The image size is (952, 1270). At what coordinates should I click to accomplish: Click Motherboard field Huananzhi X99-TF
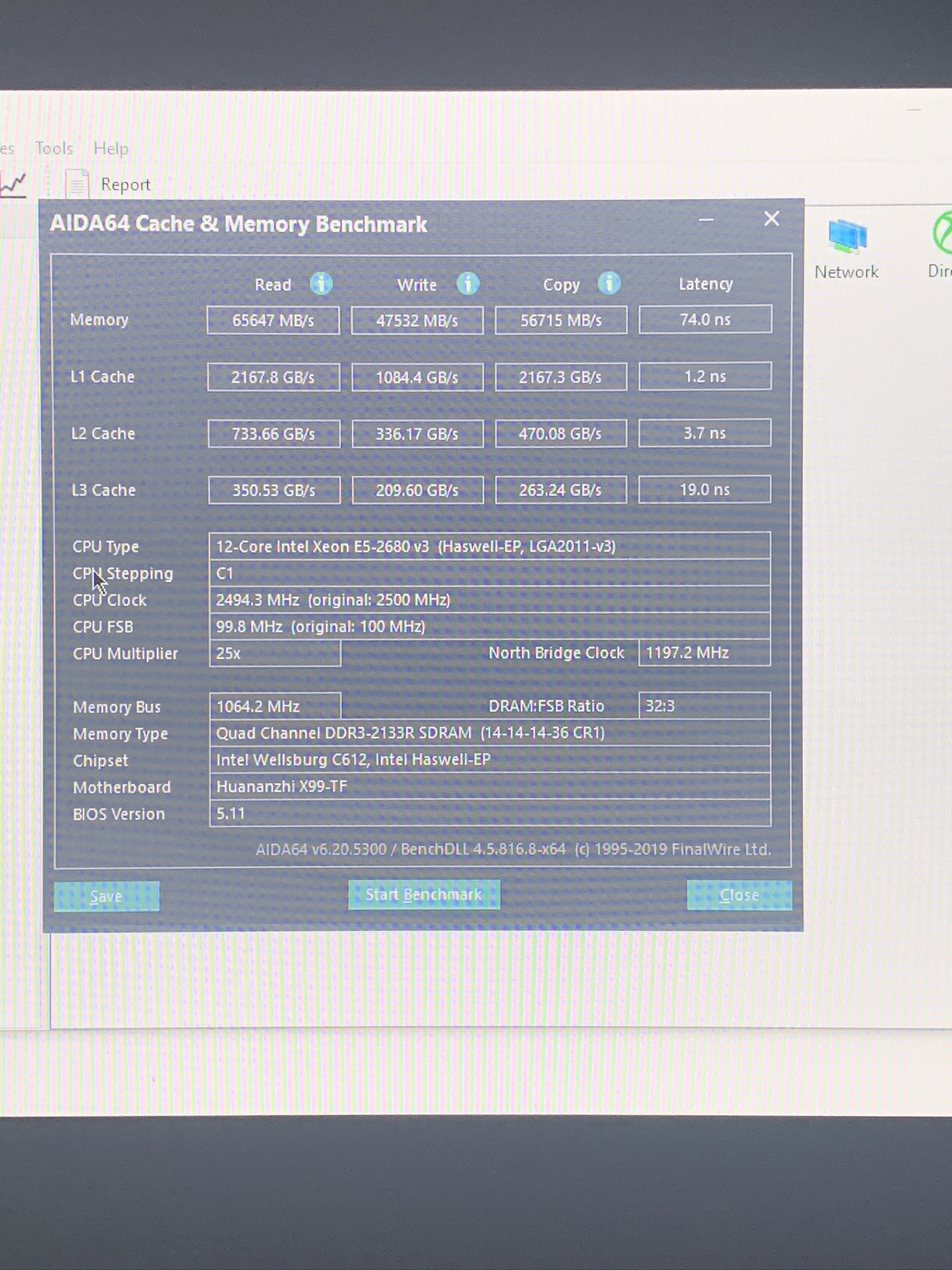pos(490,786)
